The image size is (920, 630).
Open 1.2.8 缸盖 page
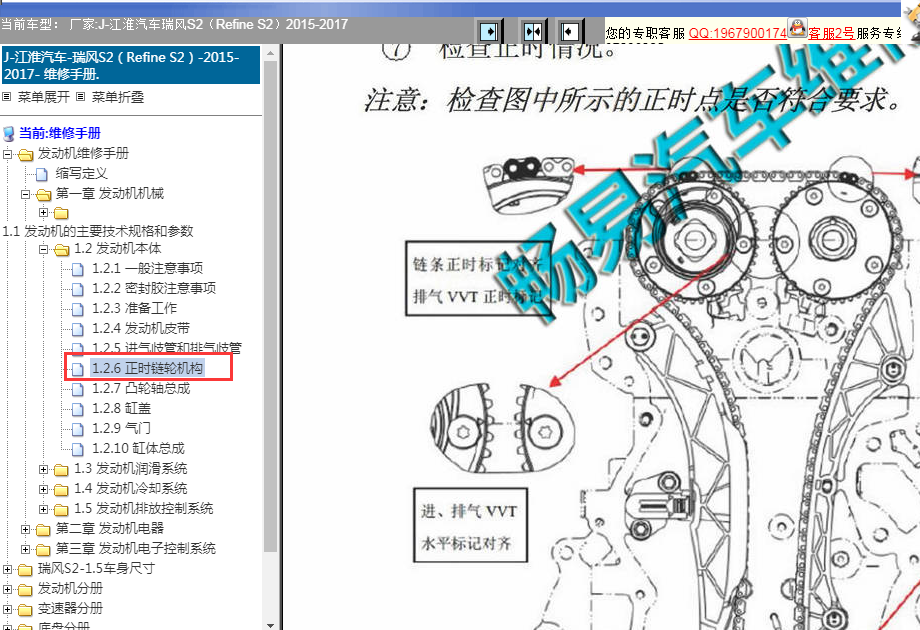pyautogui.click(x=121, y=408)
